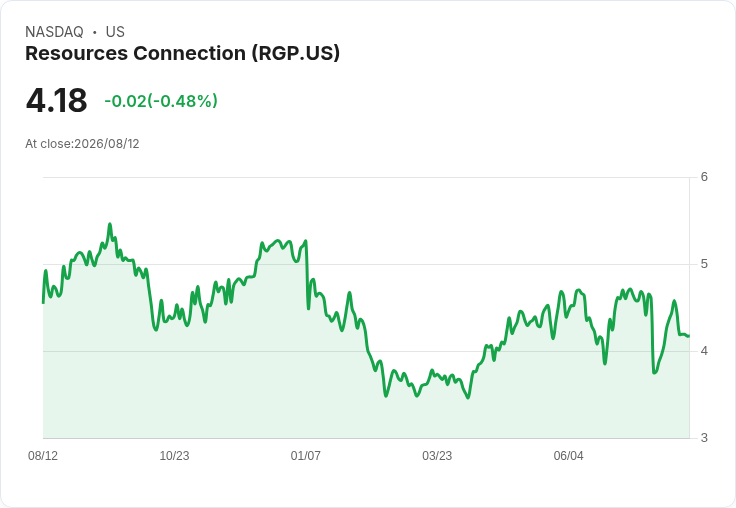
Task: Click the 3 price level axis label
Action: [x=704, y=438]
